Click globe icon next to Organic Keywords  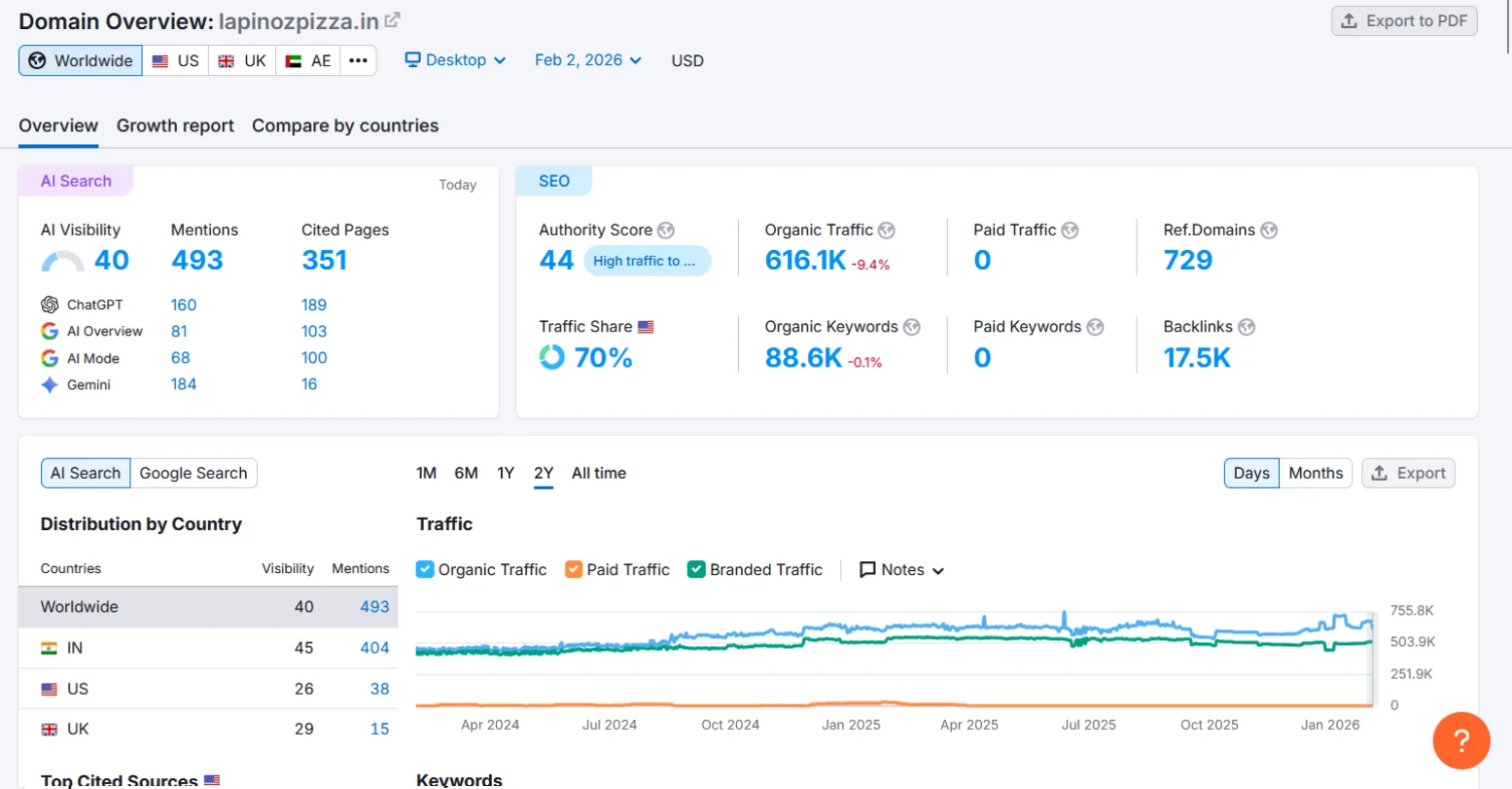911,327
